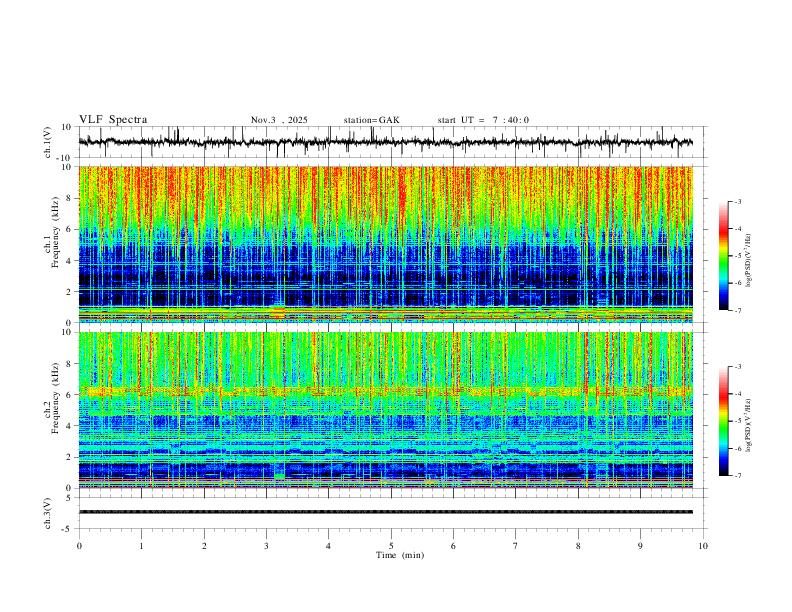Click the 'ch.3(V)' axis label
792x612 pixels.
point(47,514)
